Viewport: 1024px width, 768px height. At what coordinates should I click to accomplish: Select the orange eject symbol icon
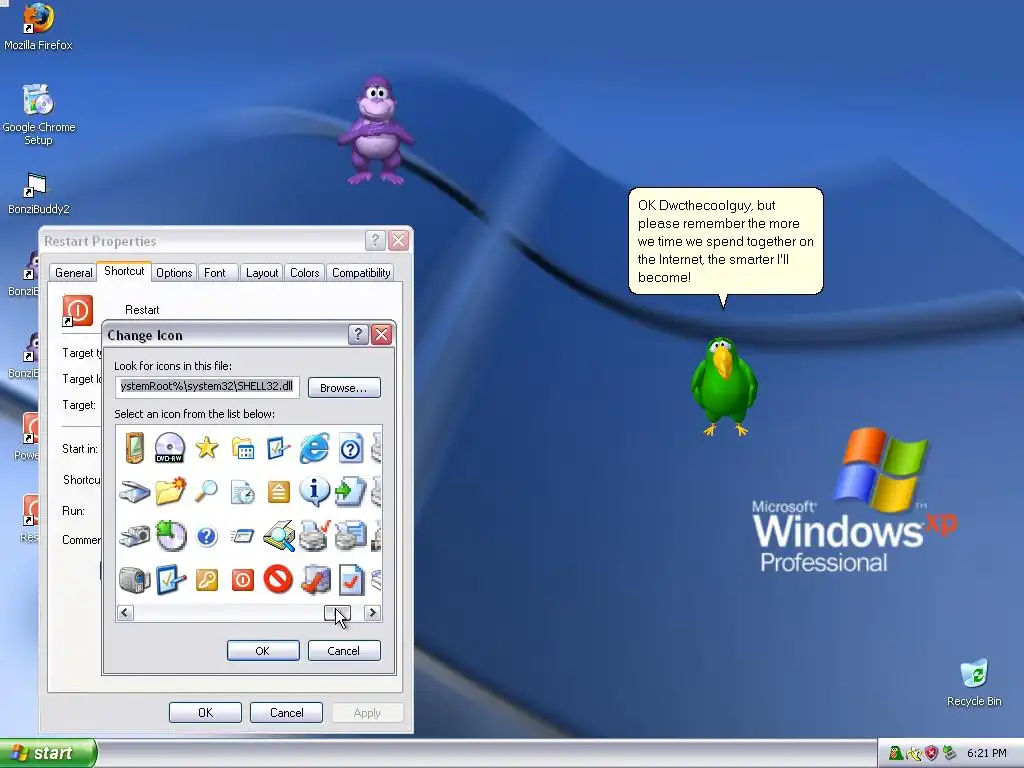(x=279, y=492)
